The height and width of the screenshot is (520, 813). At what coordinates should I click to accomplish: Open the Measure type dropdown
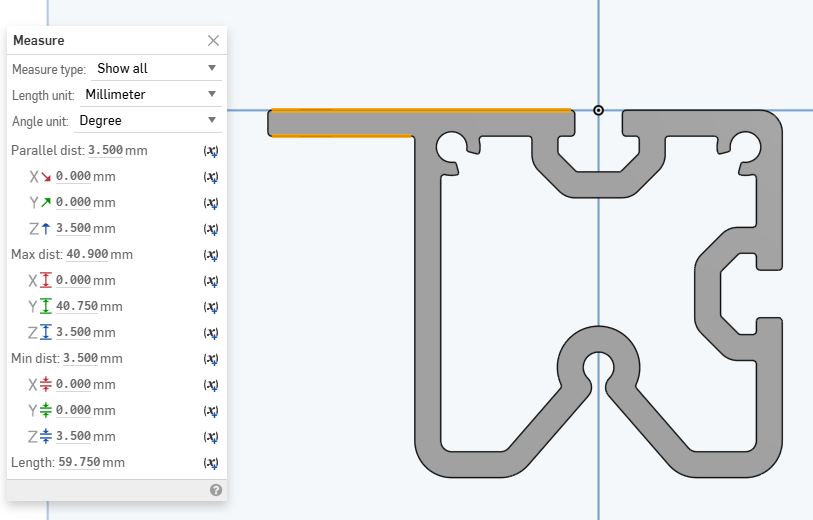[x=157, y=69]
